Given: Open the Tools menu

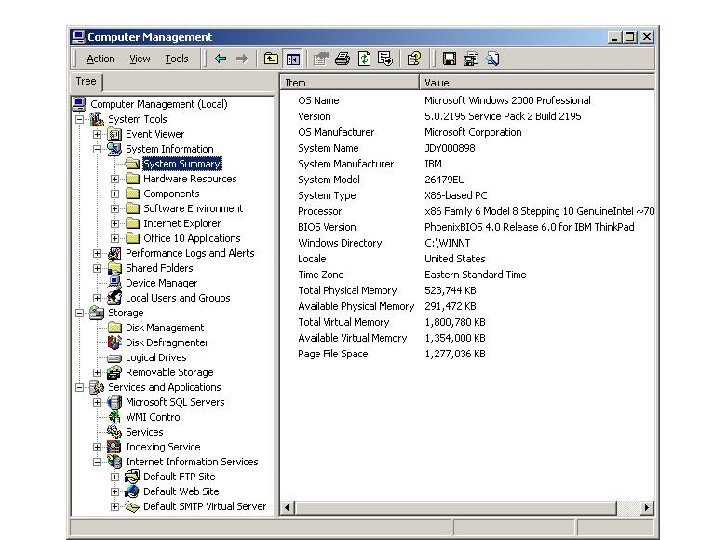Looking at the screenshot, I should click(177, 59).
